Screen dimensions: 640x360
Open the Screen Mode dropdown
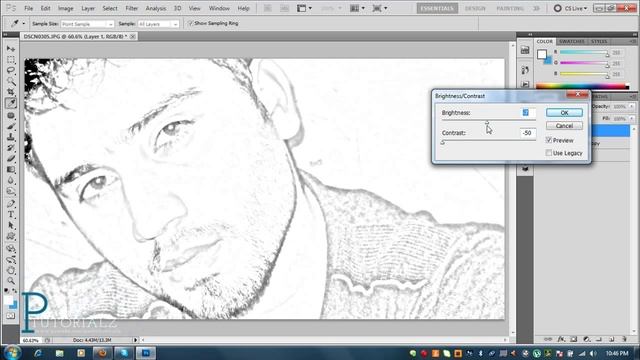(x=380, y=8)
